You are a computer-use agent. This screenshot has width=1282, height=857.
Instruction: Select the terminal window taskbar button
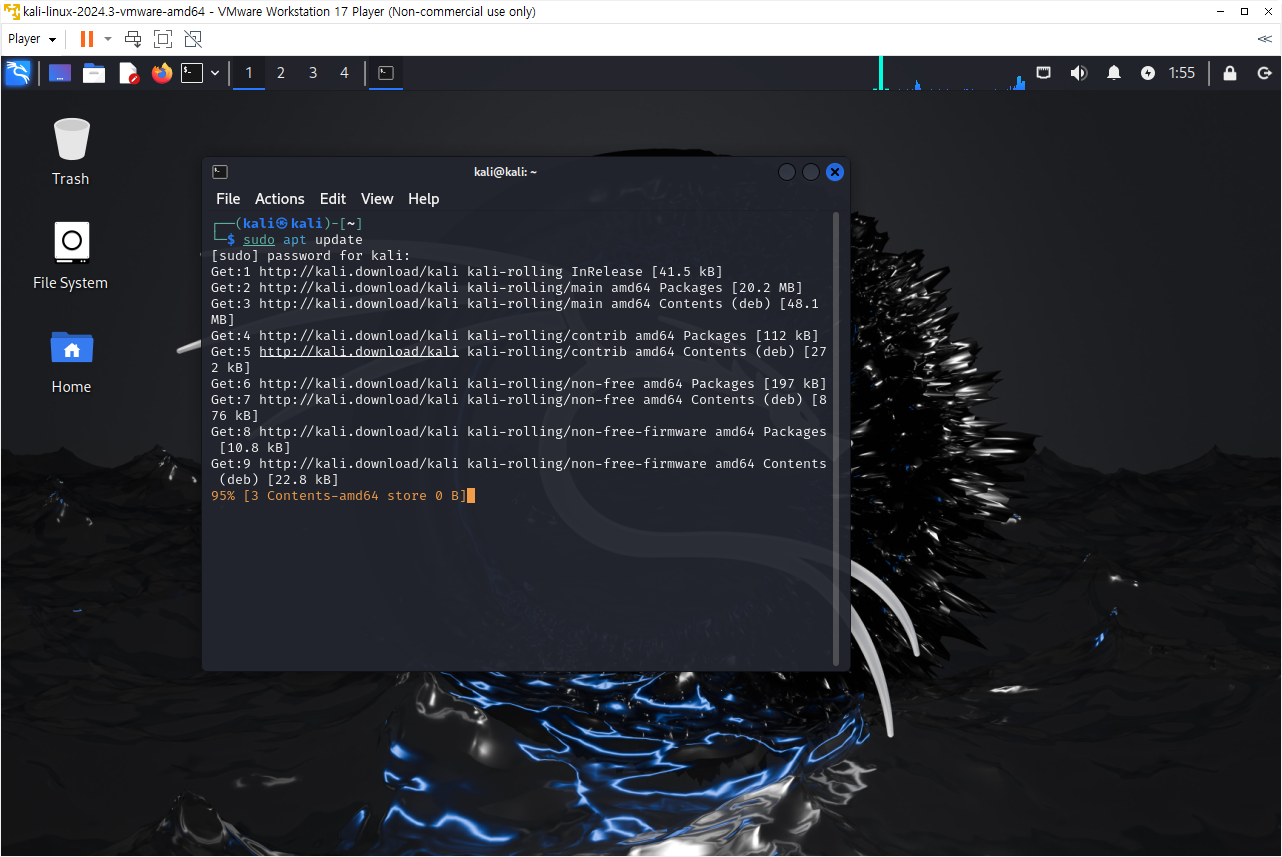pos(386,73)
